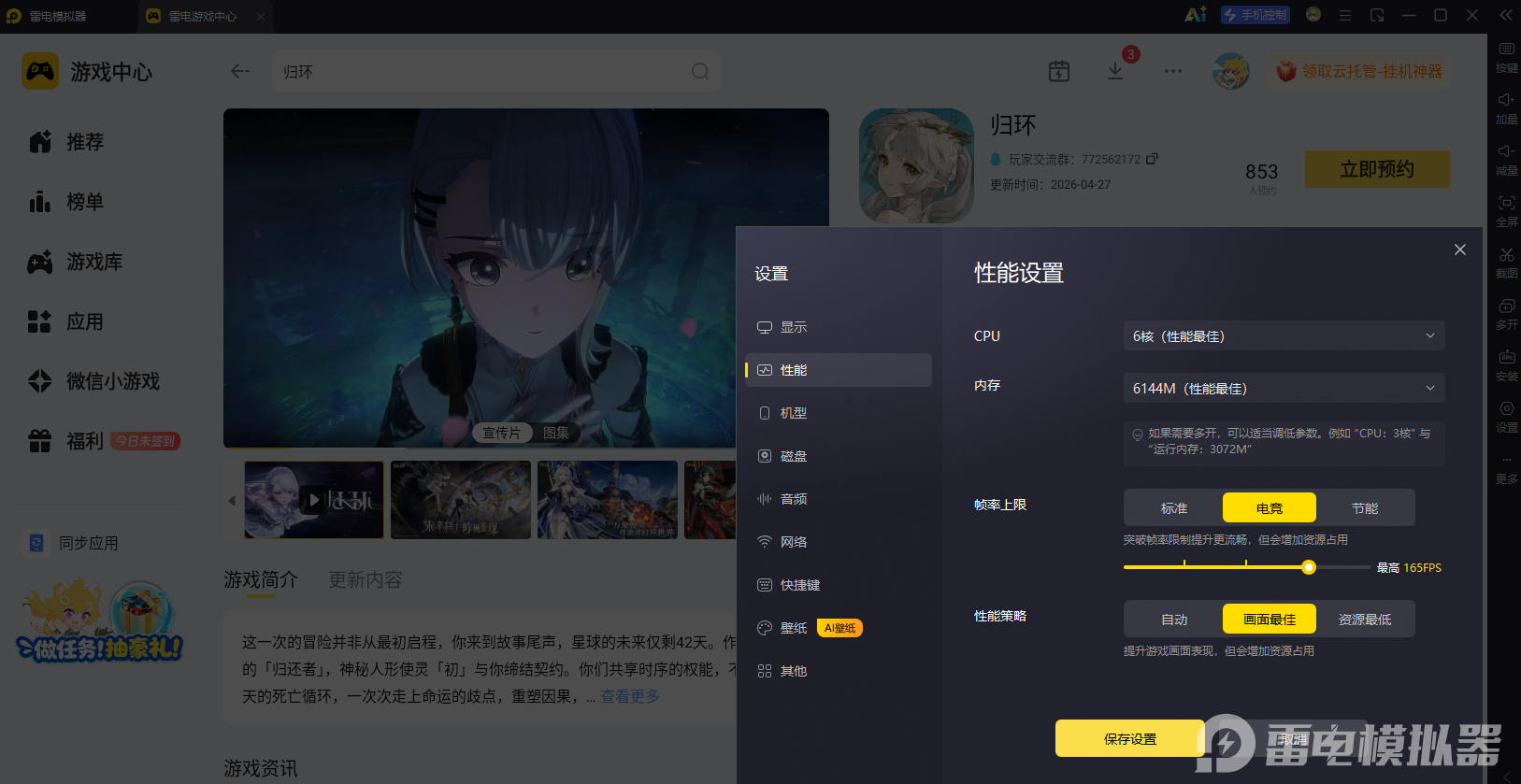Switch to 宣传片 trailer view
The image size is (1521, 784).
click(x=502, y=433)
